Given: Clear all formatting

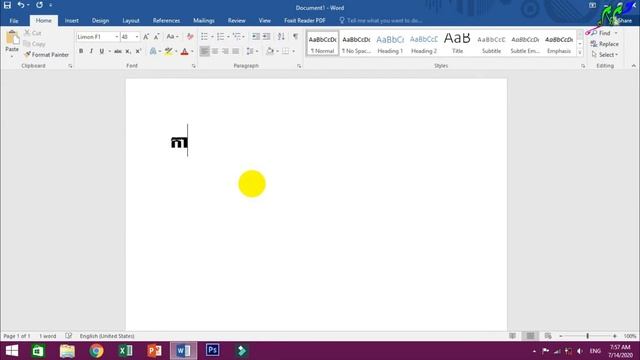Looking at the screenshot, I should coord(190,37).
